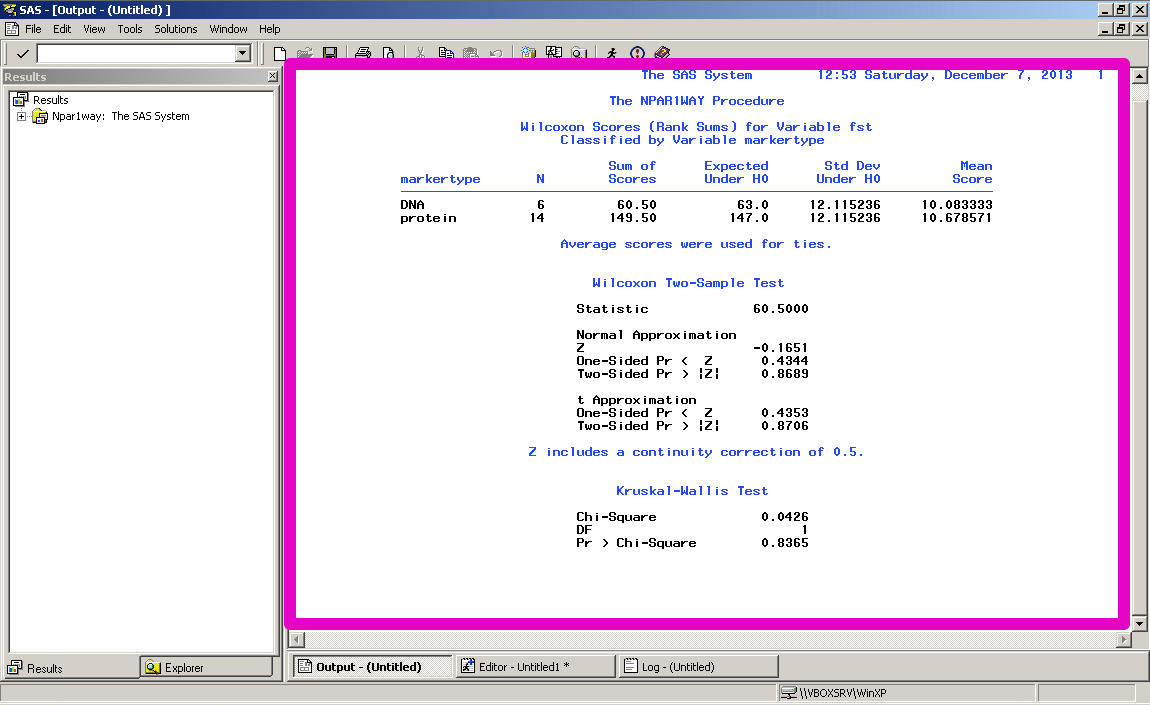Click the running man Submit icon

point(612,53)
